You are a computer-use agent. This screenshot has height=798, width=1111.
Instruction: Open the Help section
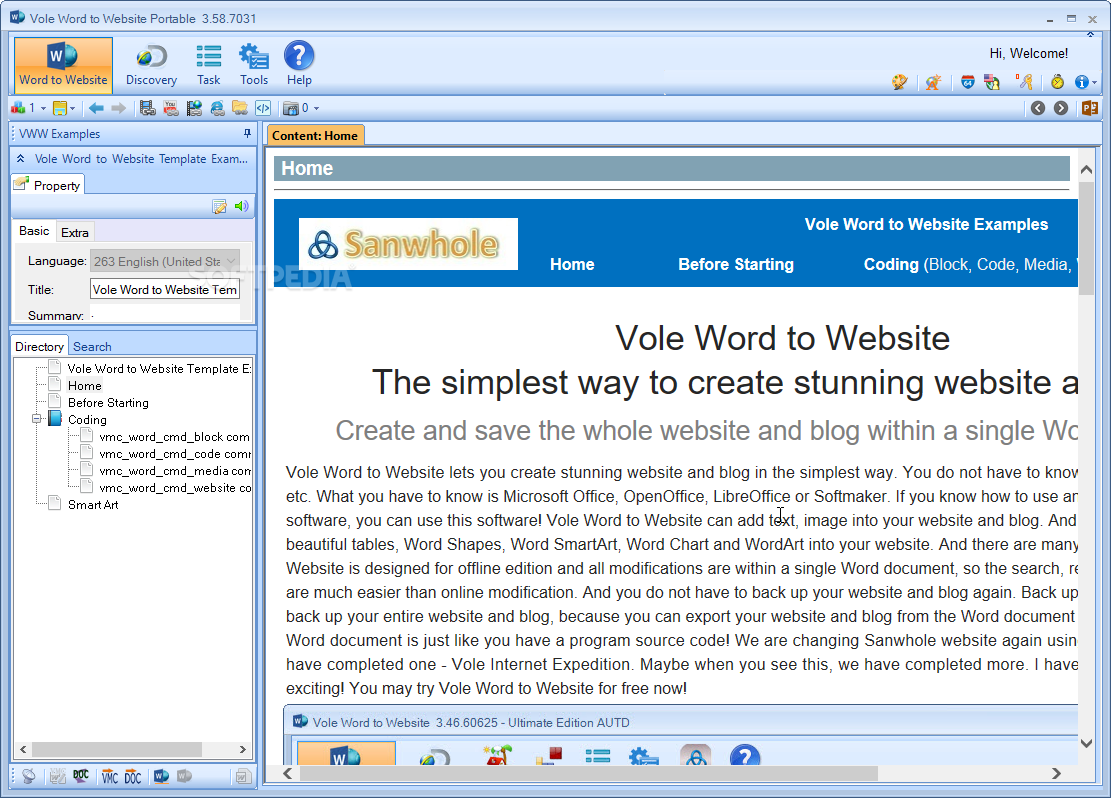pyautogui.click(x=299, y=65)
